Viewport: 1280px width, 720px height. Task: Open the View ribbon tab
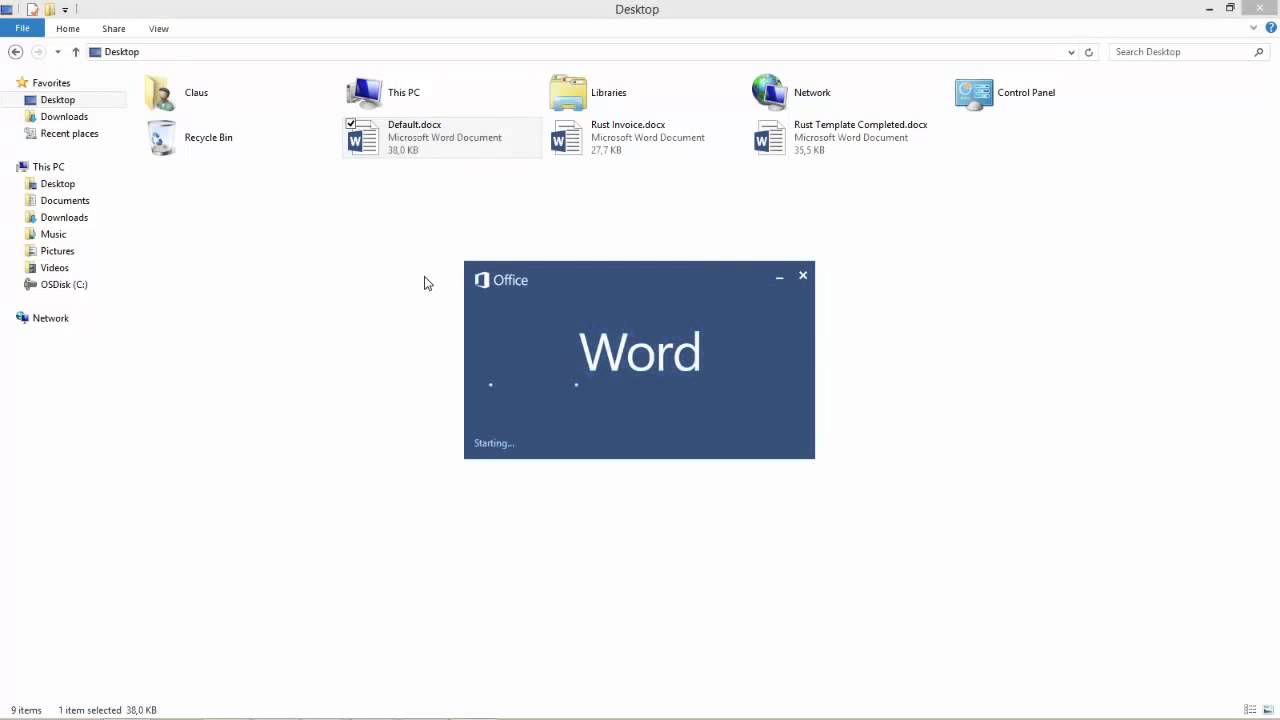point(158,29)
